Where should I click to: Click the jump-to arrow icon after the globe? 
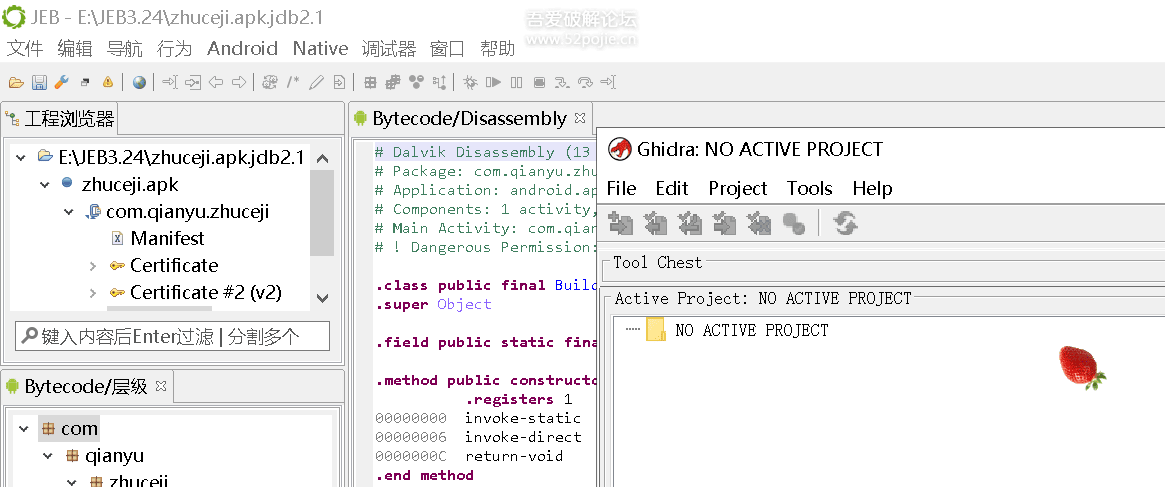click(x=170, y=83)
